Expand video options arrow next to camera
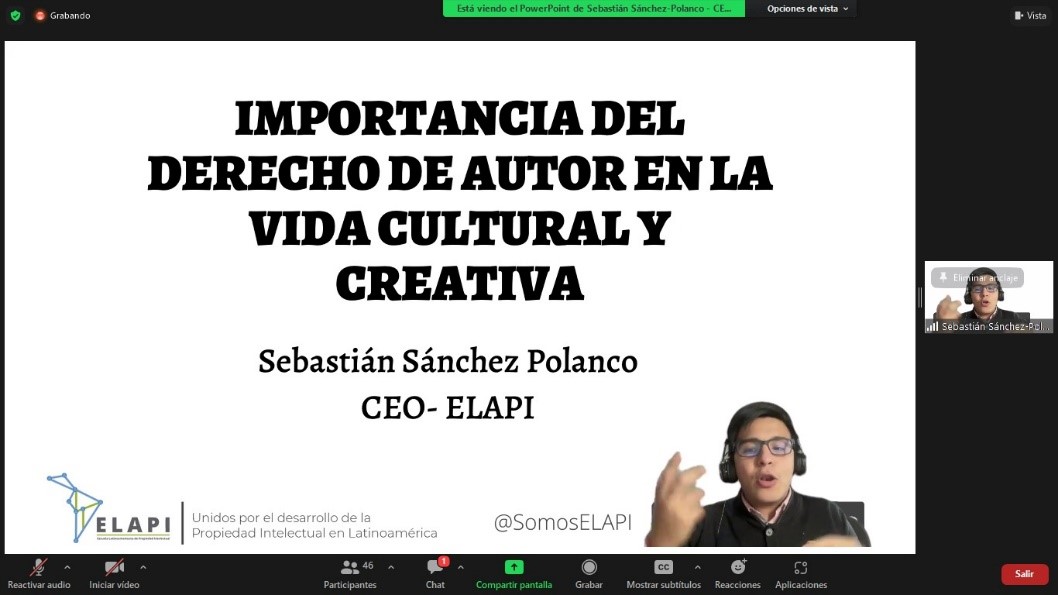 [143, 567]
